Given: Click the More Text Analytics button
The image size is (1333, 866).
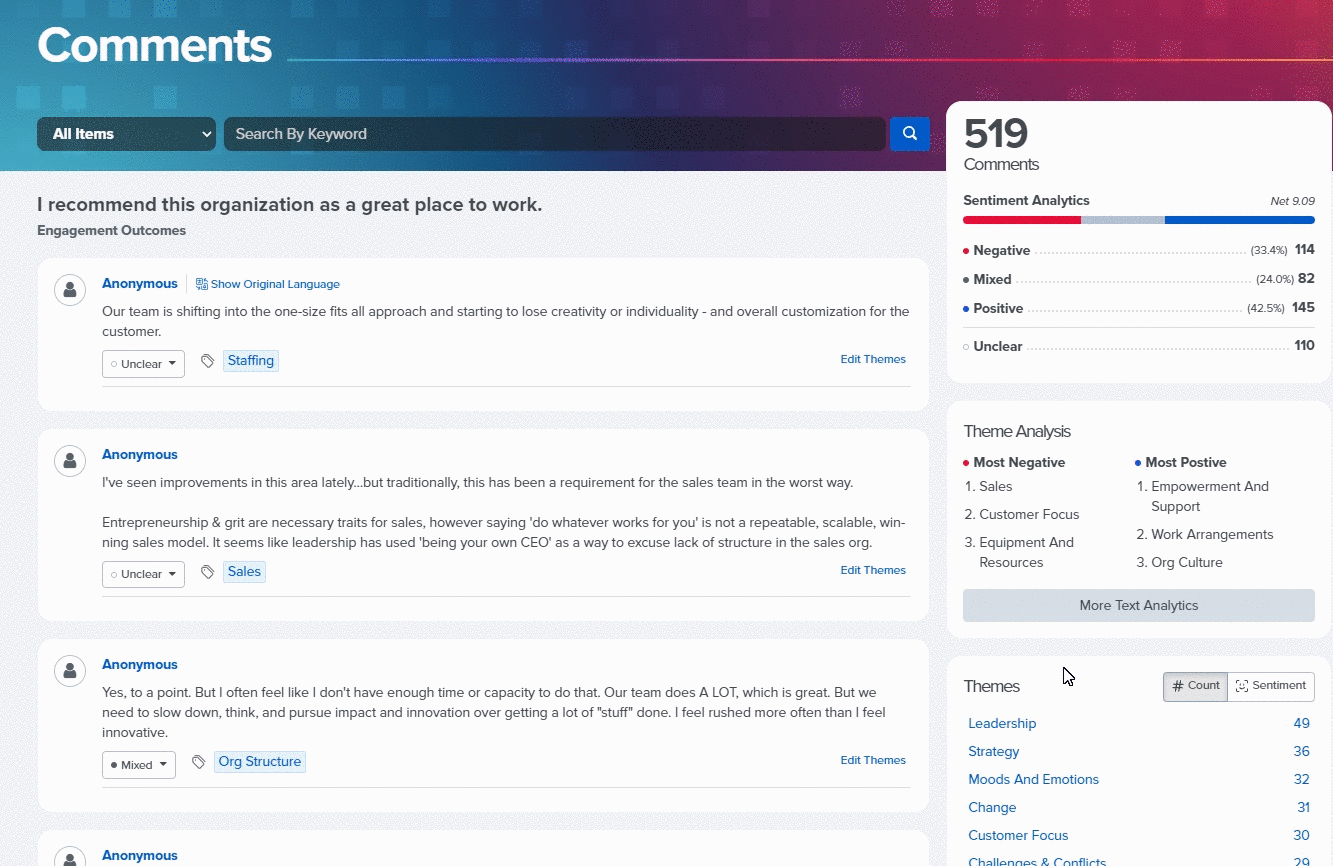Looking at the screenshot, I should click(1139, 605).
